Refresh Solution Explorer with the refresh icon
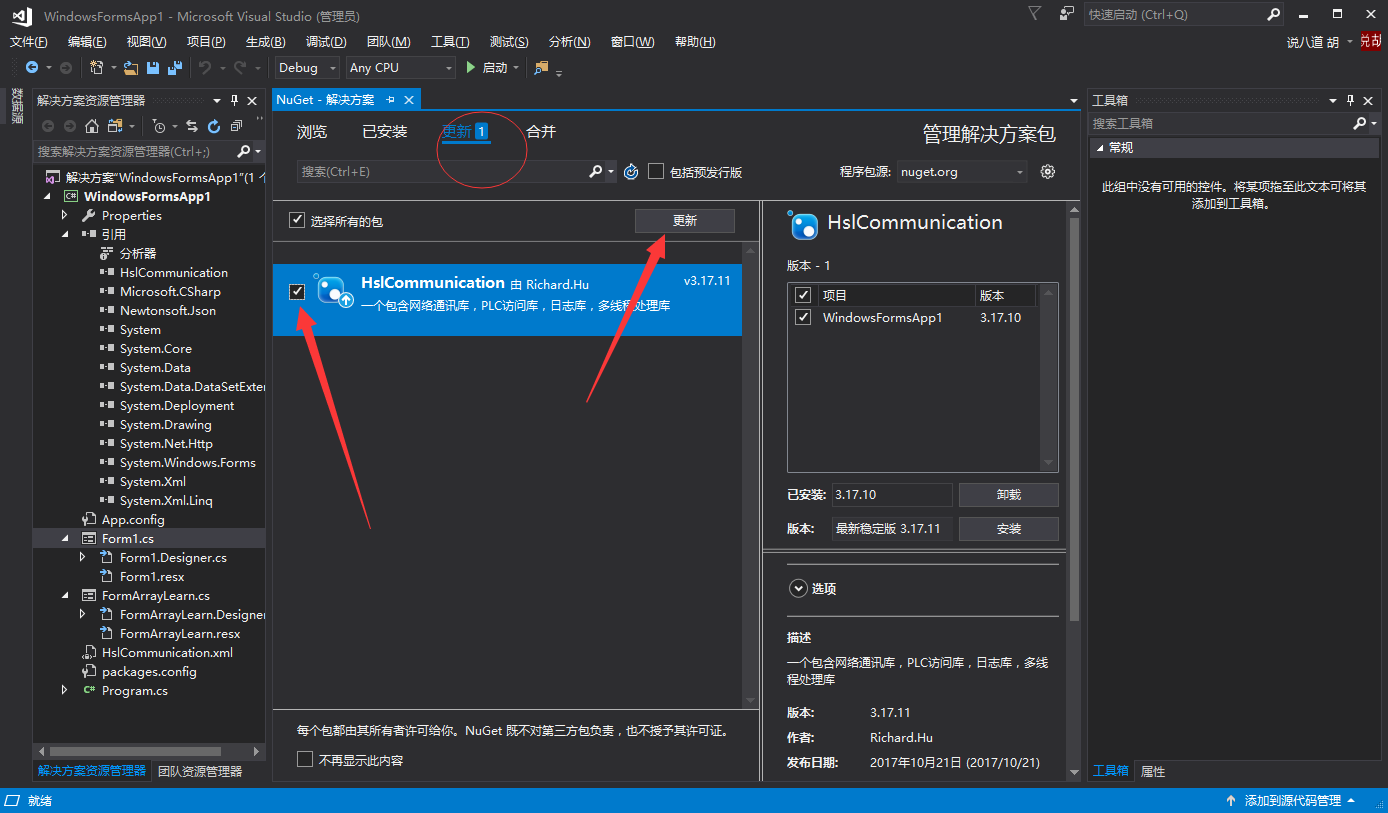Viewport: 1388px width, 813px height. pos(213,126)
